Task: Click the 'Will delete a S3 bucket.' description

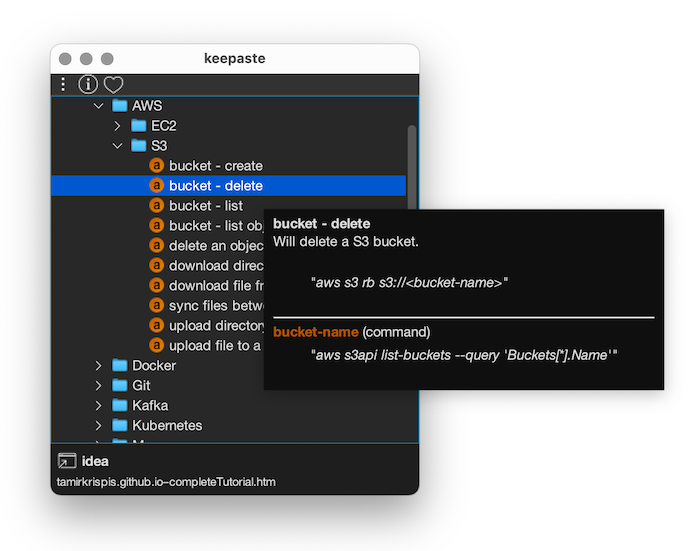Action: point(346,242)
